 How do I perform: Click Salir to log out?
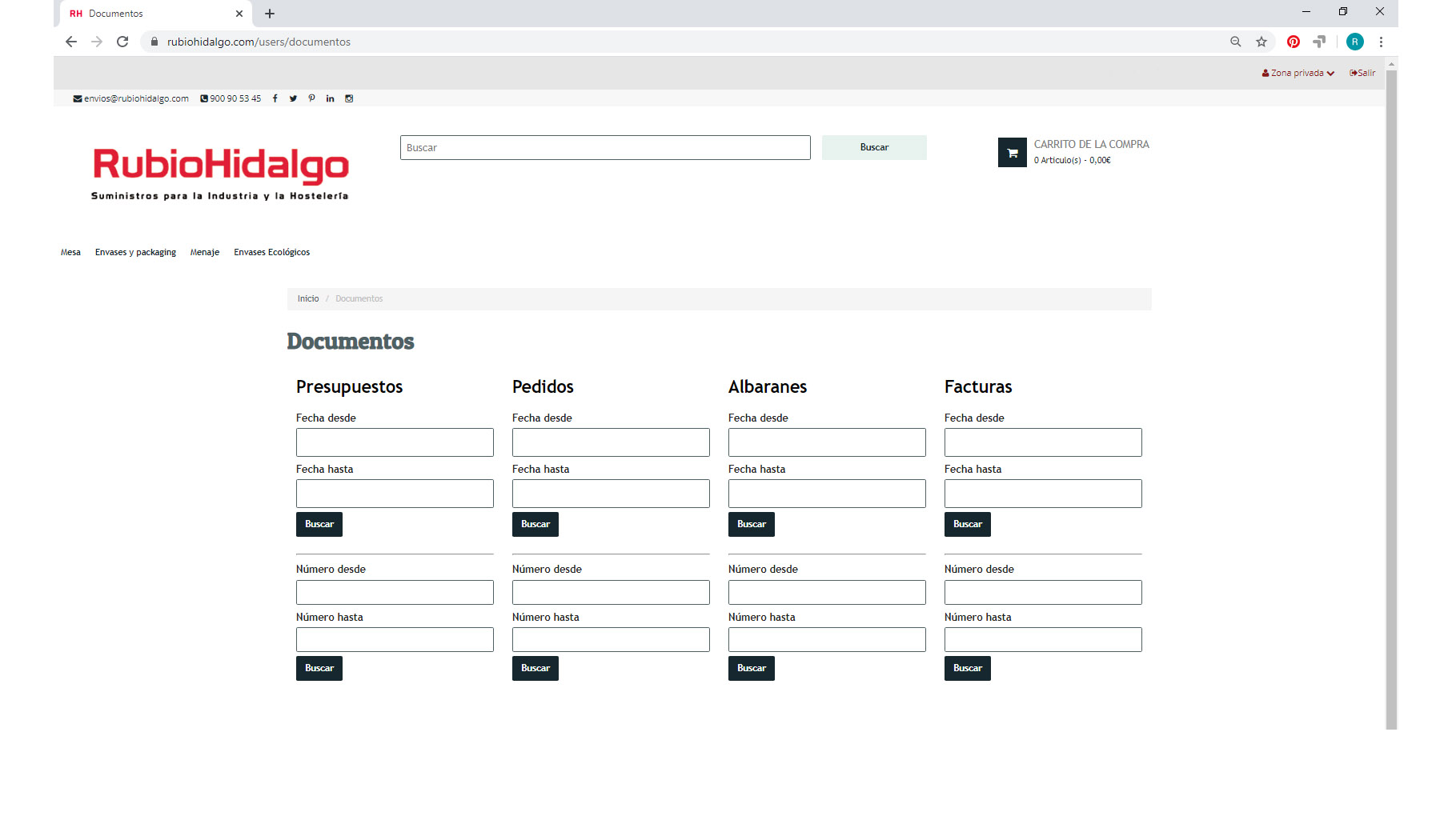[x=1362, y=73]
